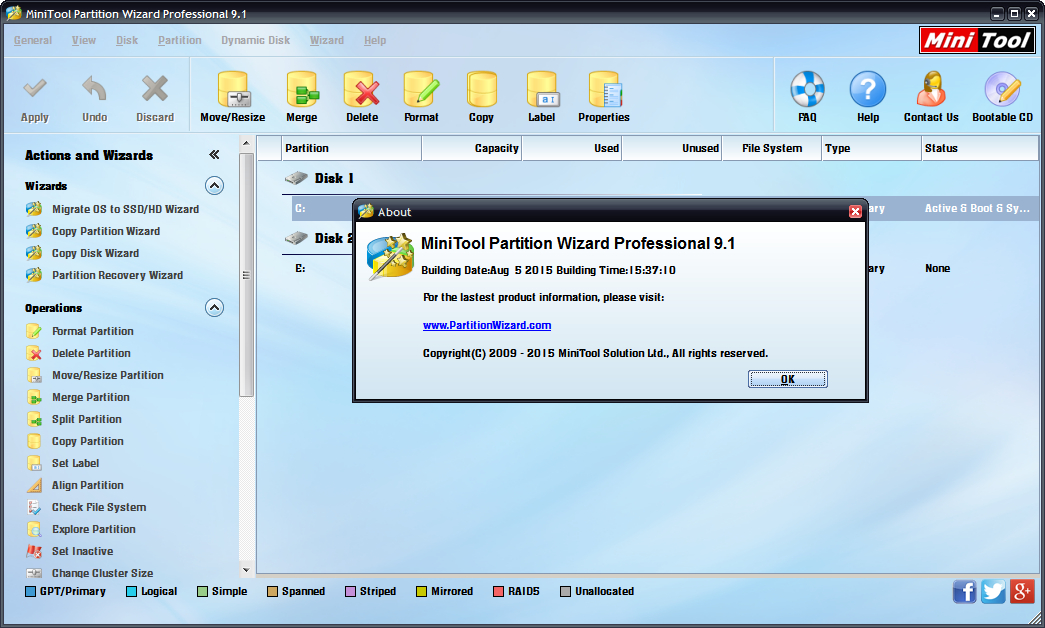Screen dimensions: 1045x628
Task: Click the Properties toolbar icon
Action: [604, 91]
